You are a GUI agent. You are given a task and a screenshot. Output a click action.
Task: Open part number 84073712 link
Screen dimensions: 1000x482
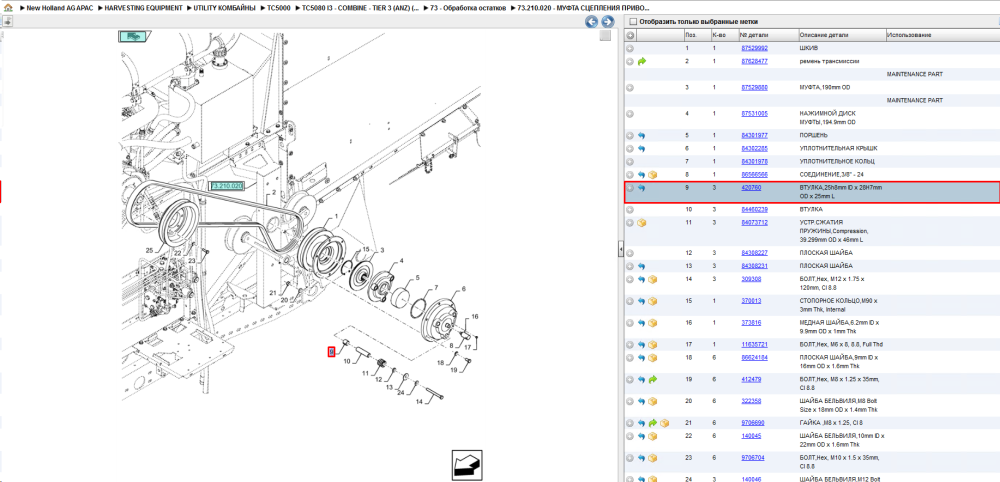754,223
